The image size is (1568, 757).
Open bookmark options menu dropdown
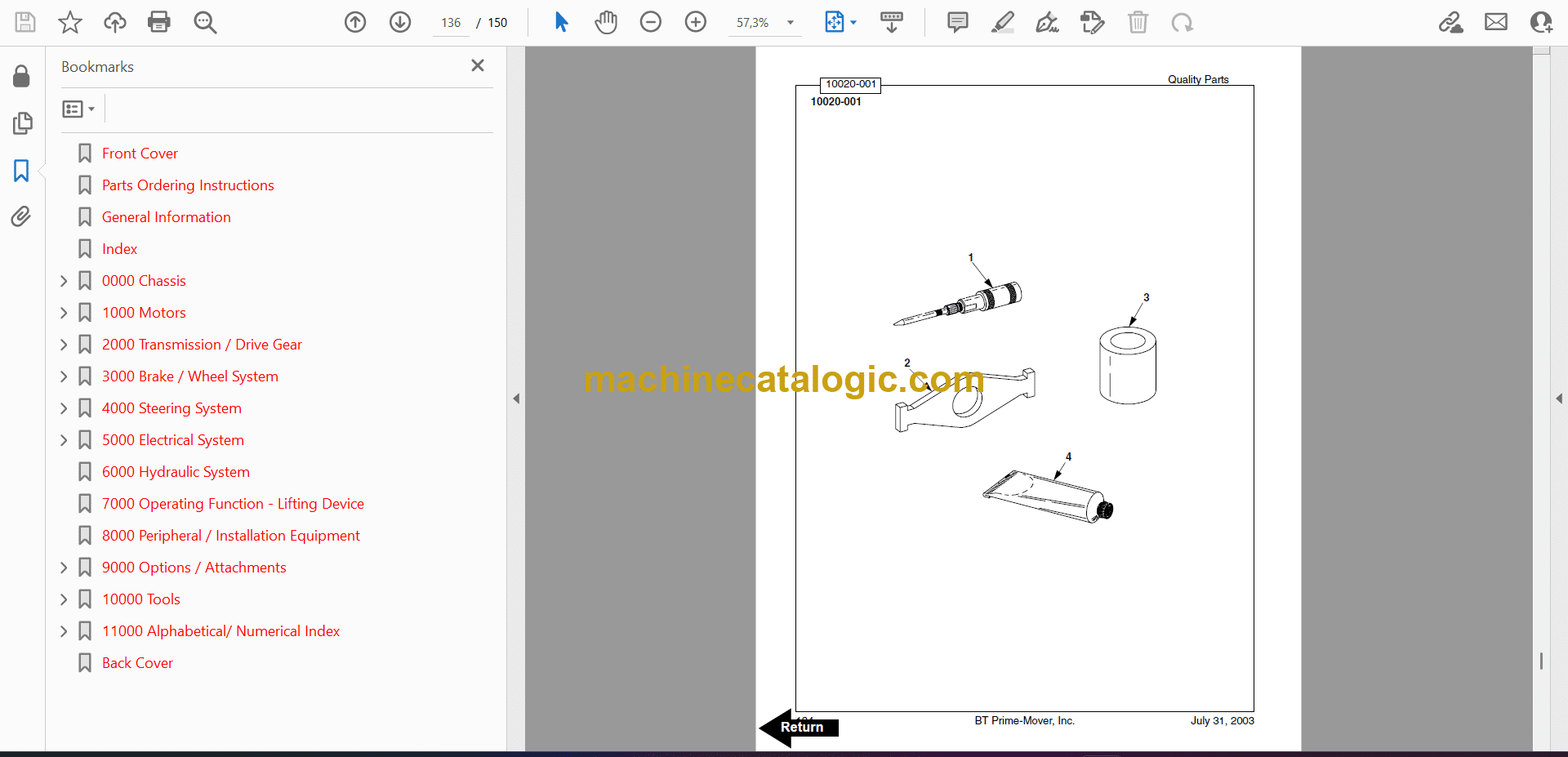(78, 109)
